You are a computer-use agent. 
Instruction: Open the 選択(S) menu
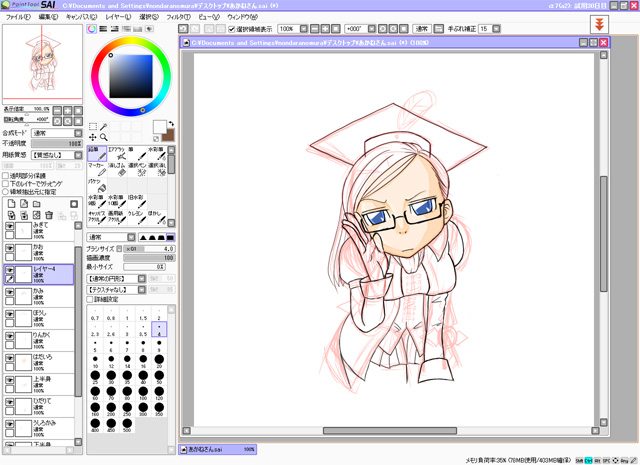coord(149,17)
